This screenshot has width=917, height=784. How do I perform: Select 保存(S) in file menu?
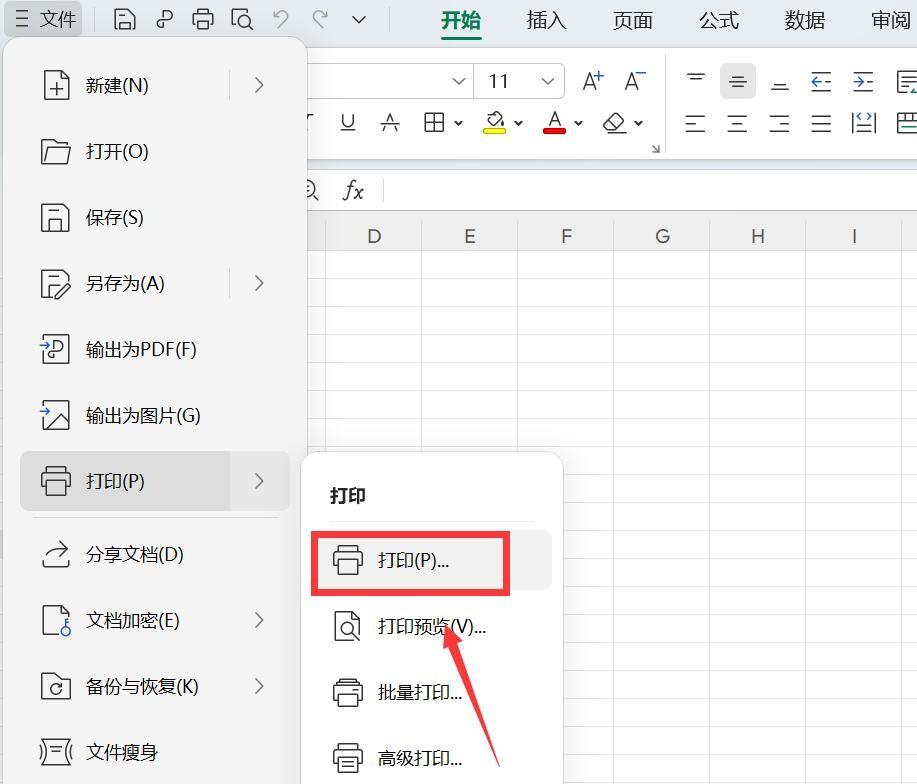point(155,217)
